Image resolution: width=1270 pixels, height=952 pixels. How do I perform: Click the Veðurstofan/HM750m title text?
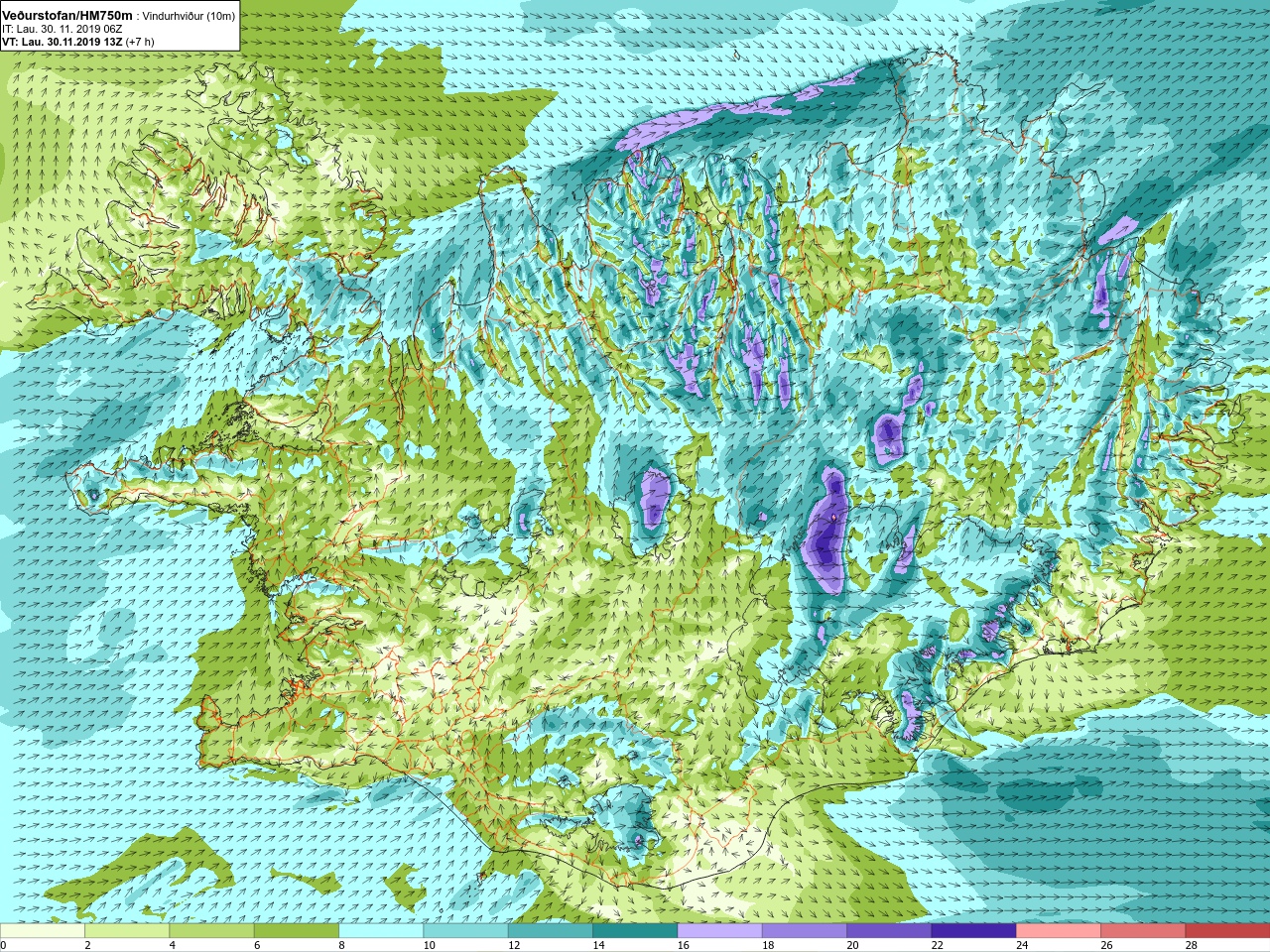tap(67, 16)
